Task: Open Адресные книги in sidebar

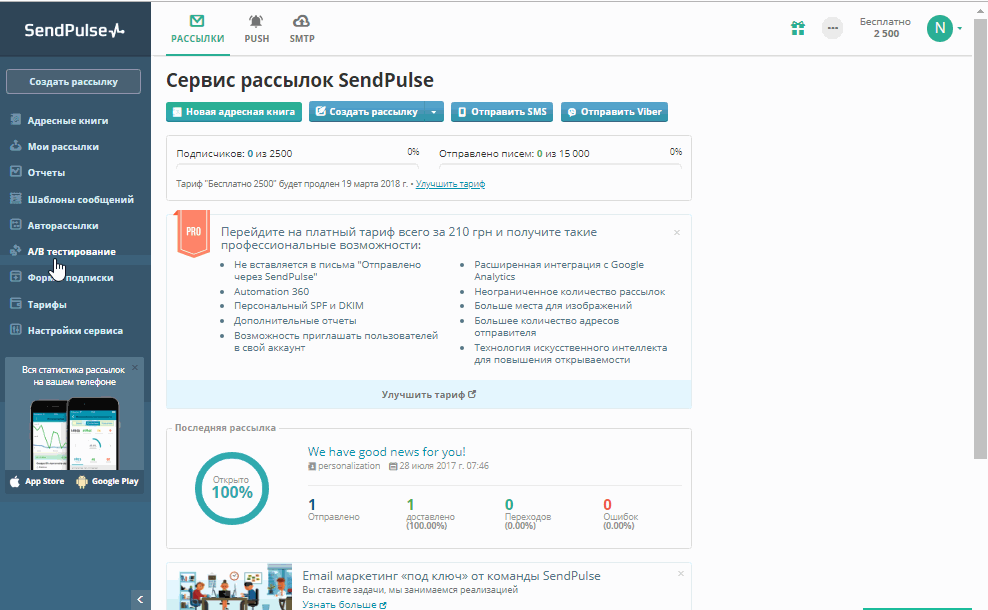Action: point(67,120)
